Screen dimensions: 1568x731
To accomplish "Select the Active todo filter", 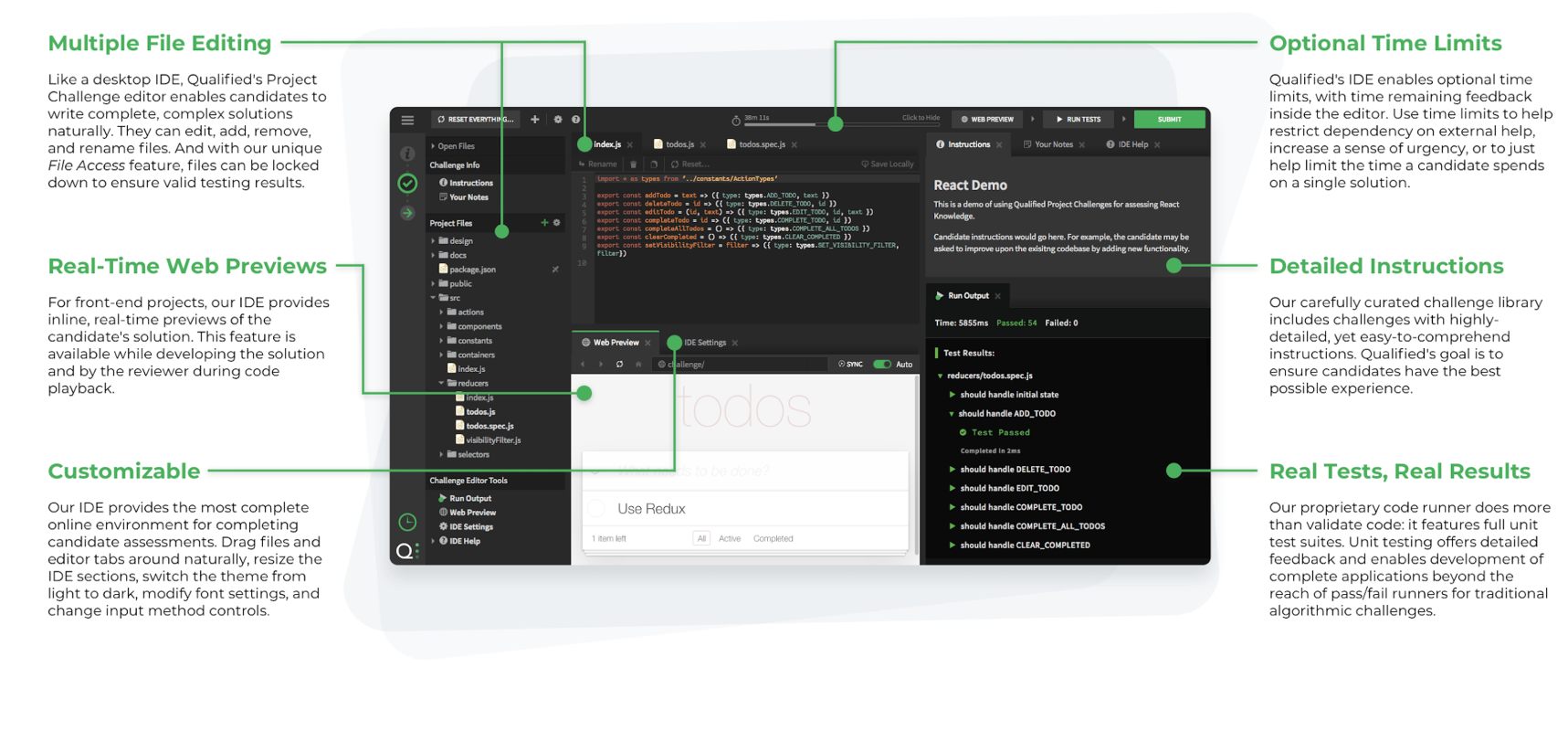I will [x=730, y=539].
